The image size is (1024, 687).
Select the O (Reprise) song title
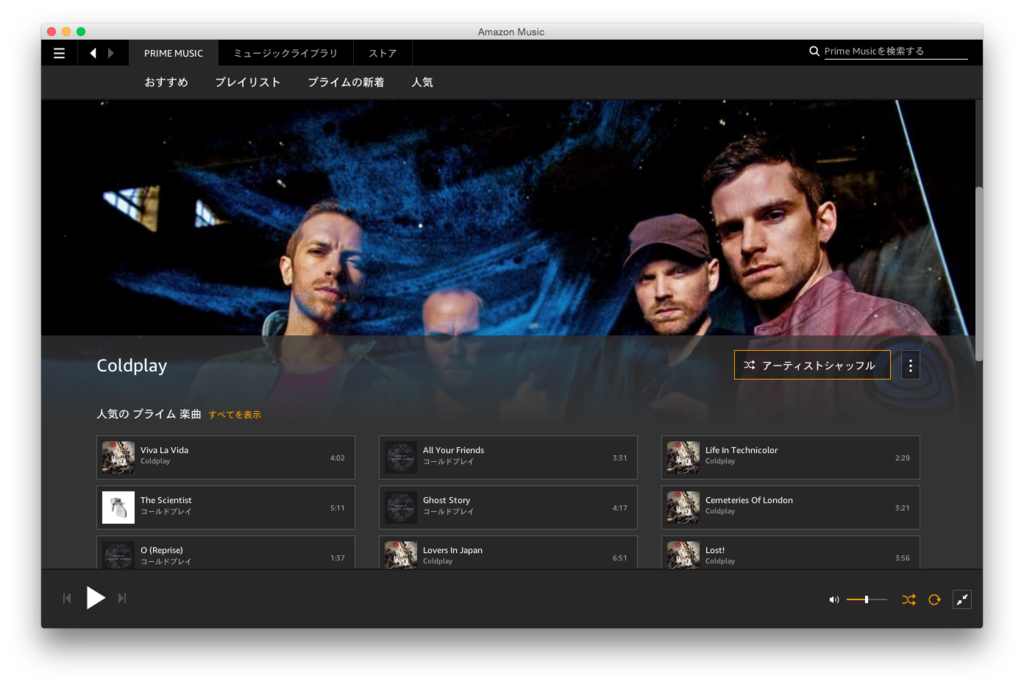pos(161,551)
